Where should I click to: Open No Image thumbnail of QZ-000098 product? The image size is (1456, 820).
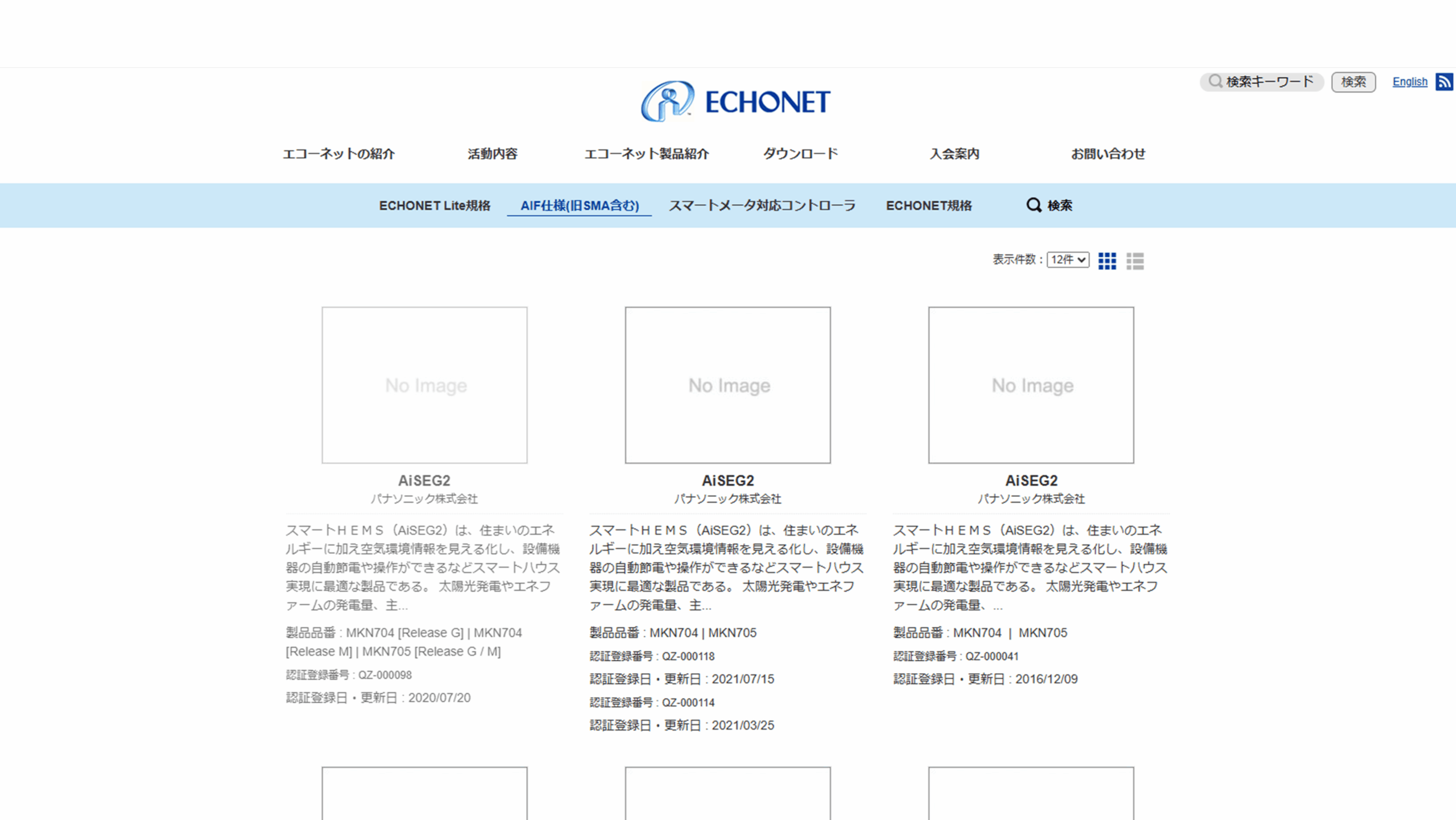(424, 385)
